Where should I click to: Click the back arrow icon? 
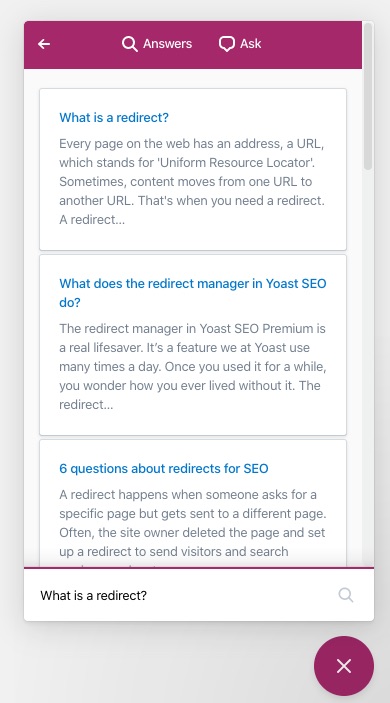tap(44, 44)
